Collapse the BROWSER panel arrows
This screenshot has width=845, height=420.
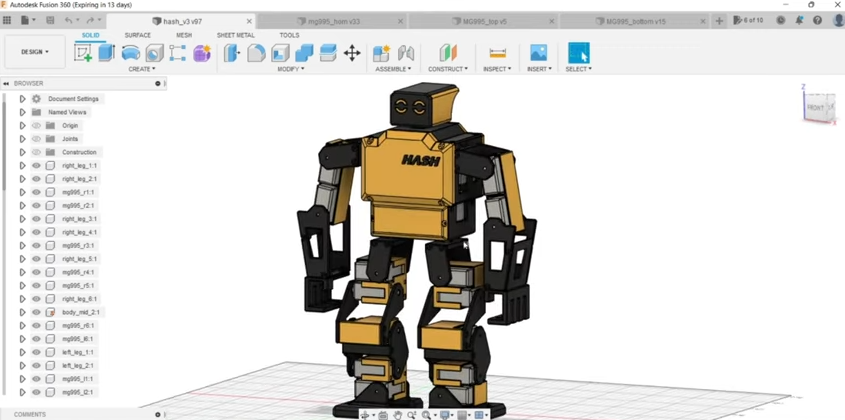tap(6, 84)
